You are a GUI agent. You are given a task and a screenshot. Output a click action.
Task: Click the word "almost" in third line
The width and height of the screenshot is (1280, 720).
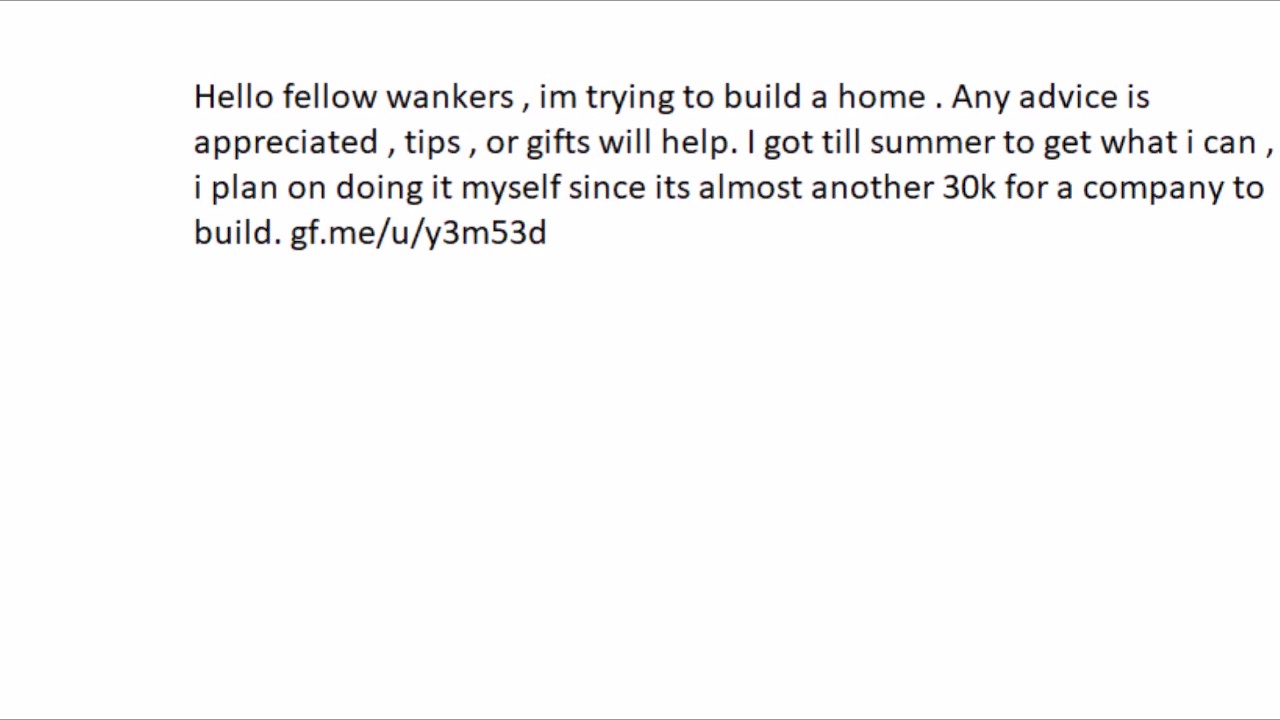click(750, 188)
